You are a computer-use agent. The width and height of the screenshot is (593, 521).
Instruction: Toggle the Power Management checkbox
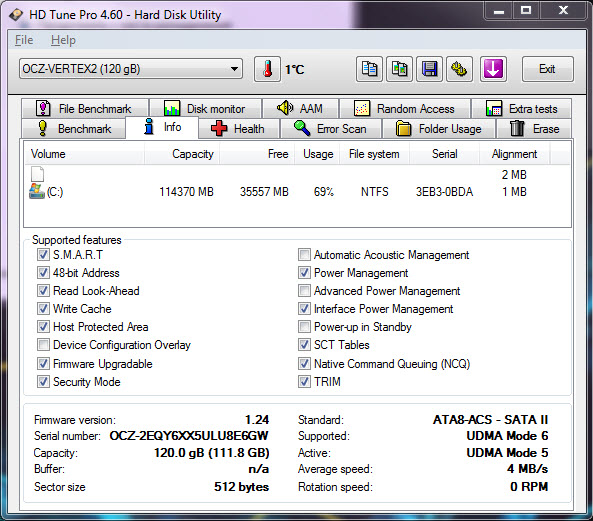(x=304, y=273)
